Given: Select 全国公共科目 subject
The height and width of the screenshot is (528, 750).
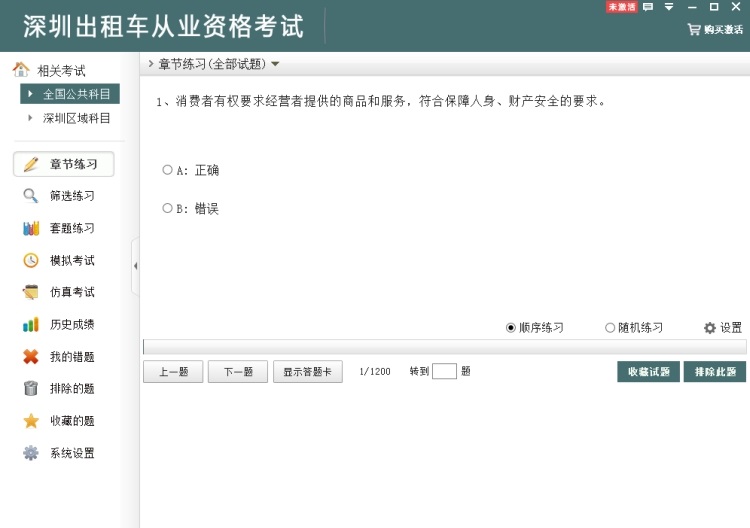Looking at the screenshot, I should click(70, 94).
